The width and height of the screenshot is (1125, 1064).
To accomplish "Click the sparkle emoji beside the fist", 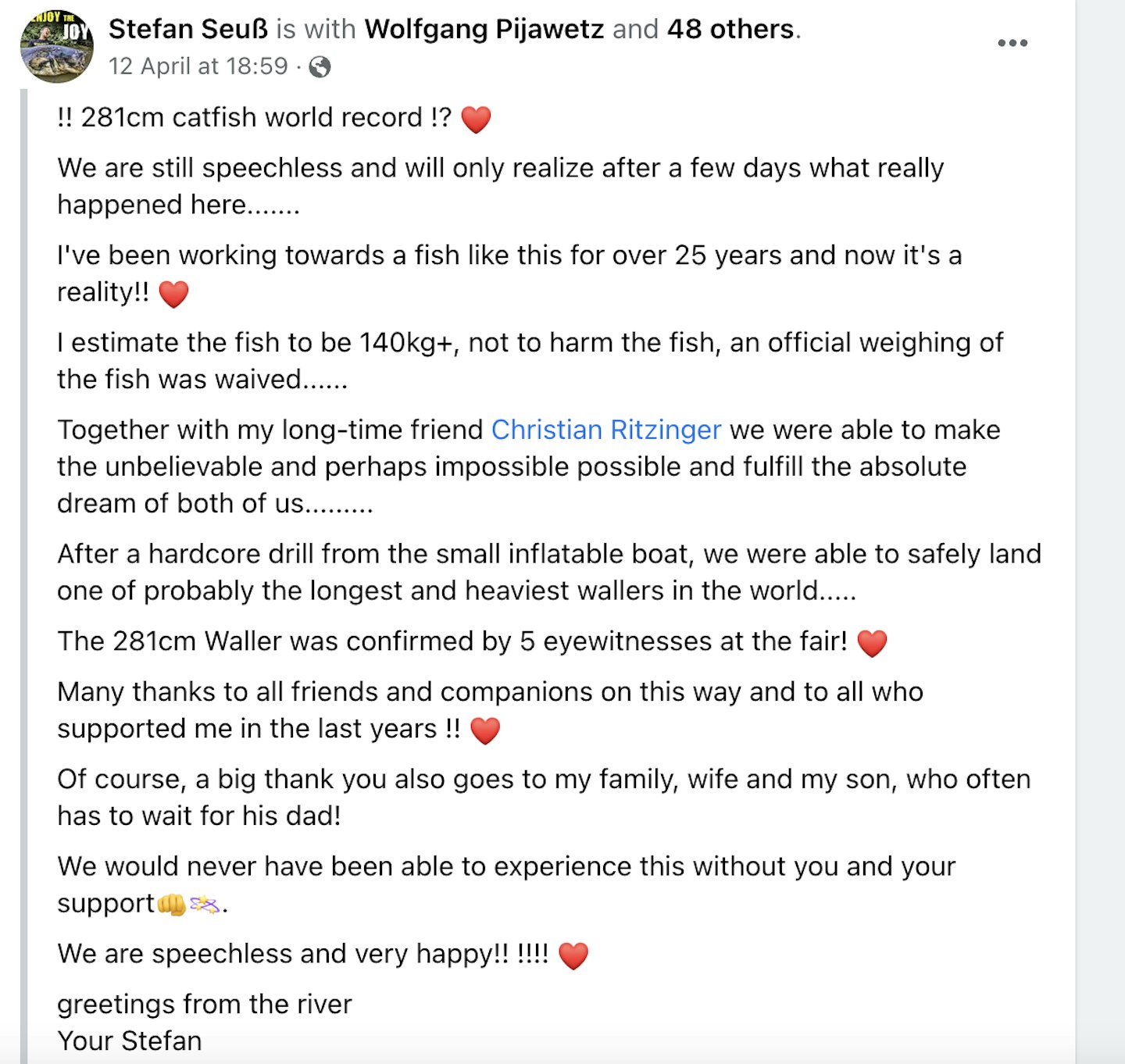I will [x=205, y=905].
